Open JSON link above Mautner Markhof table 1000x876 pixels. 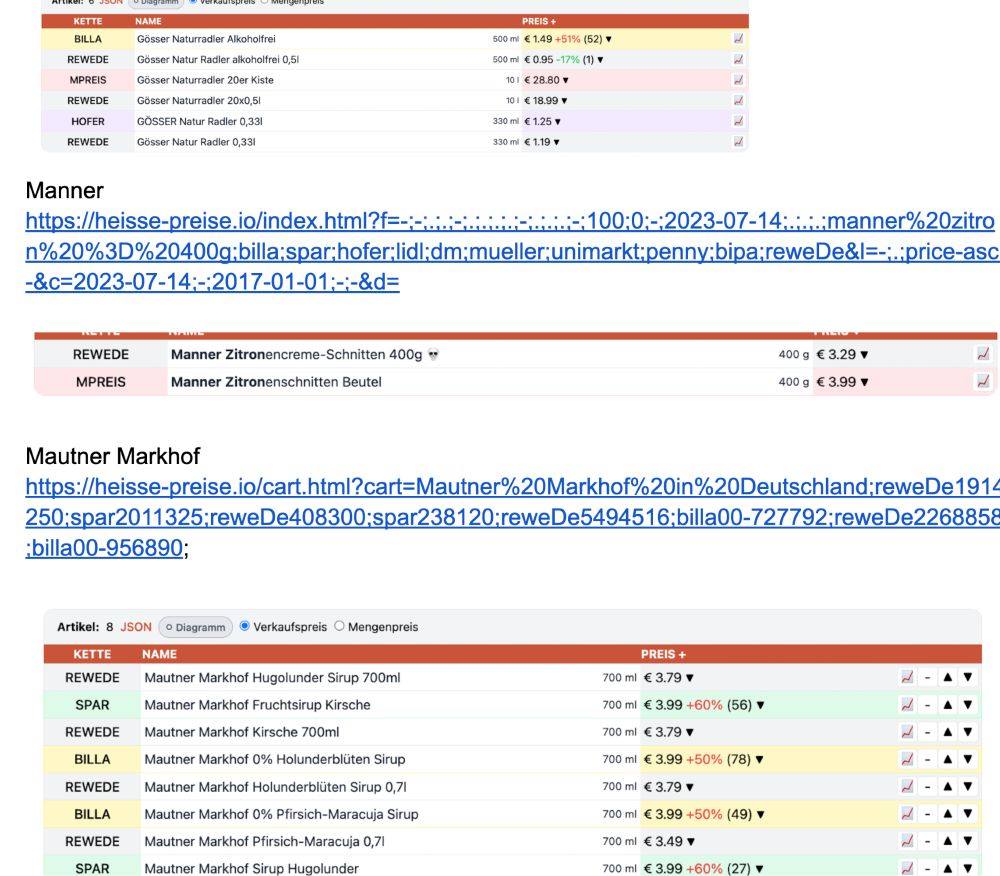[x=136, y=627]
